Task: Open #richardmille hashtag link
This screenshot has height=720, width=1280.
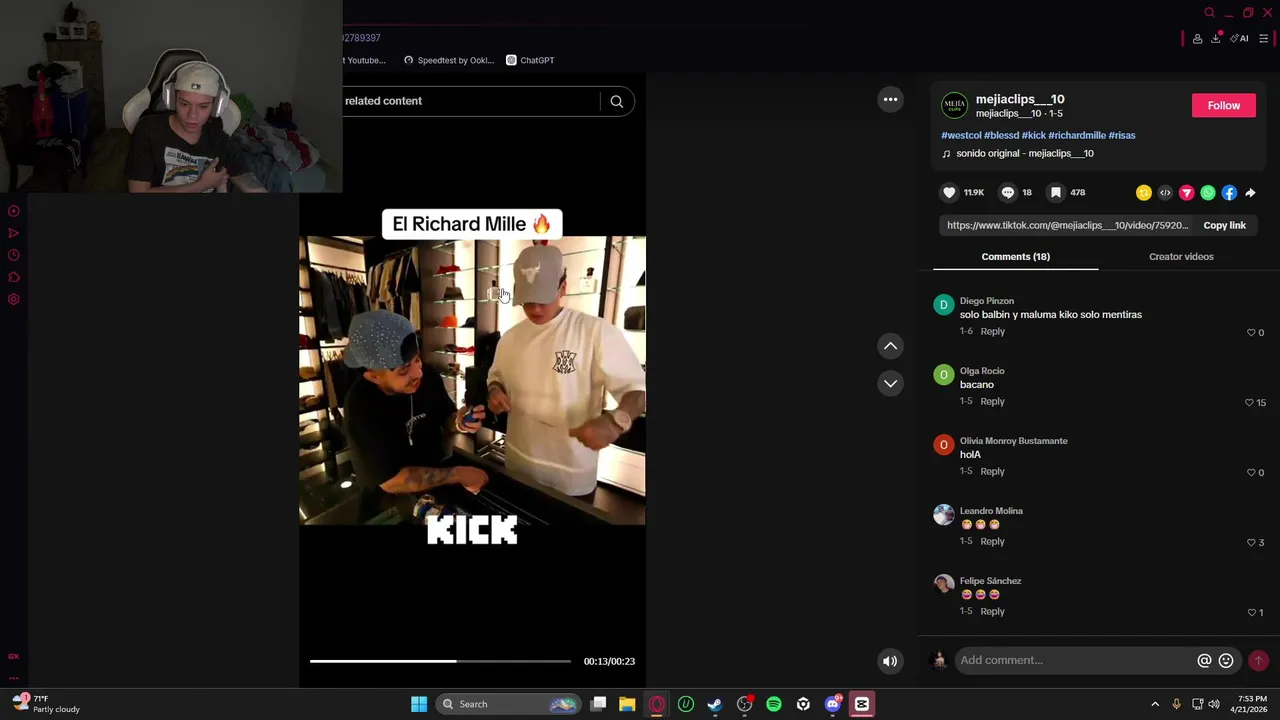Action: point(1077,135)
